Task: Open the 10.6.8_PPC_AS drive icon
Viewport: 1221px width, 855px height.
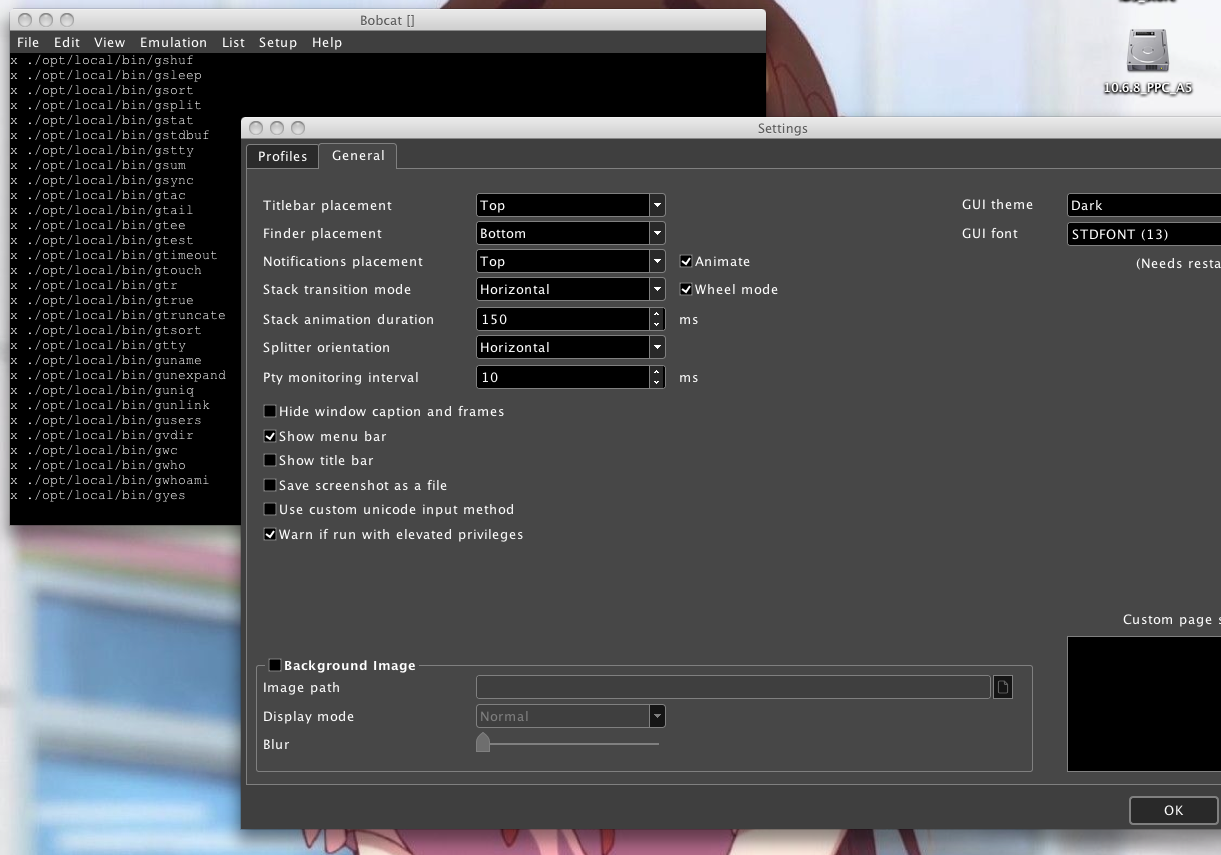Action: pyautogui.click(x=1147, y=51)
